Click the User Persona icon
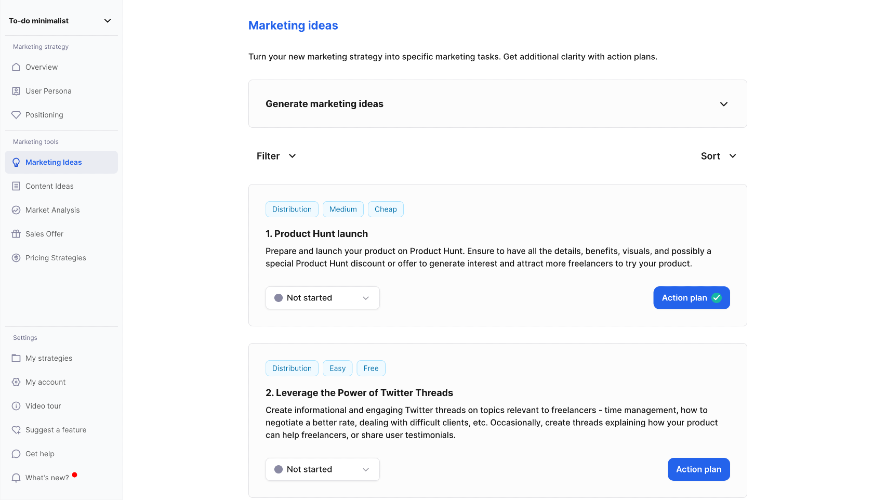The height and width of the screenshot is (500, 873). [16, 91]
